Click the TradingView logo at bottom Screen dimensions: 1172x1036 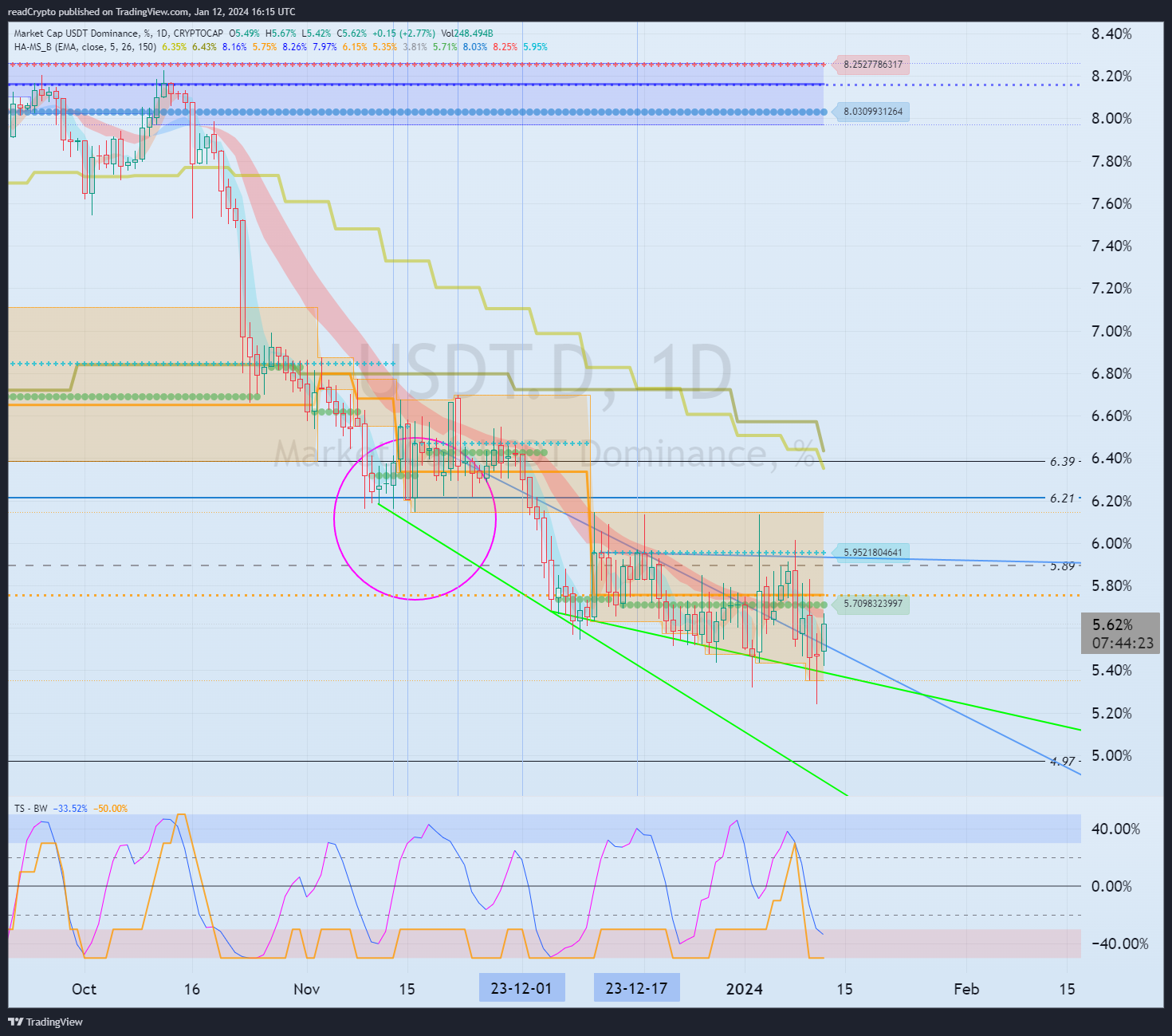[45, 1022]
